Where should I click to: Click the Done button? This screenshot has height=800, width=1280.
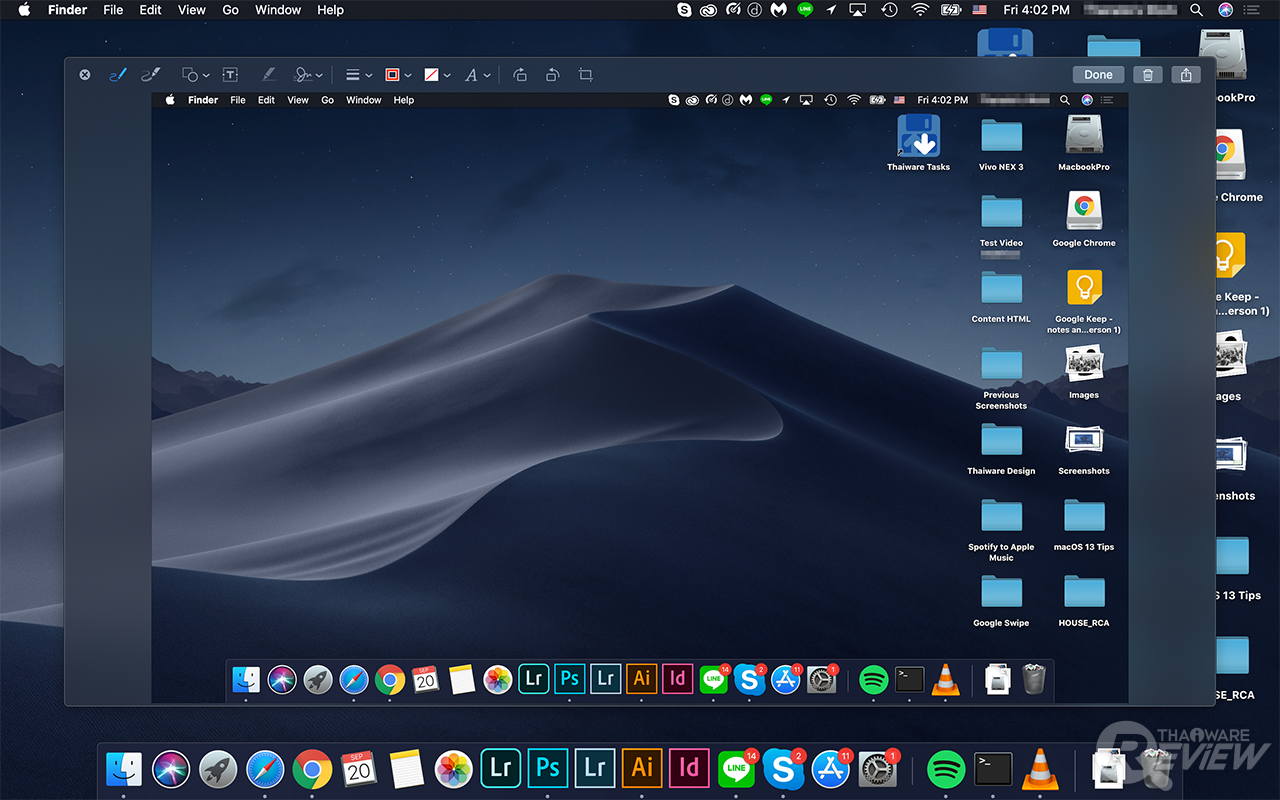click(1098, 75)
